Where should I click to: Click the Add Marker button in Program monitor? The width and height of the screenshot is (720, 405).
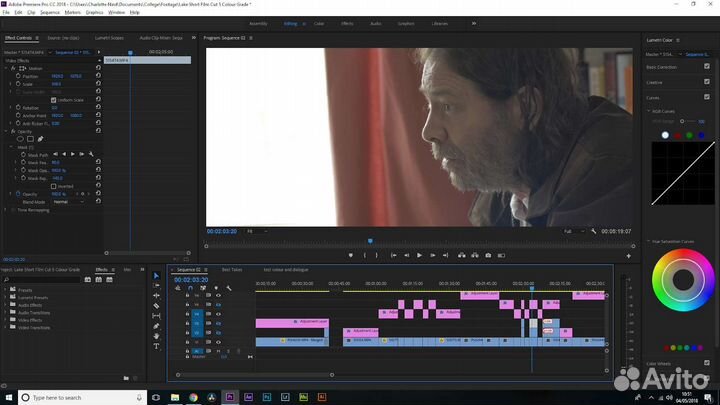coord(351,255)
